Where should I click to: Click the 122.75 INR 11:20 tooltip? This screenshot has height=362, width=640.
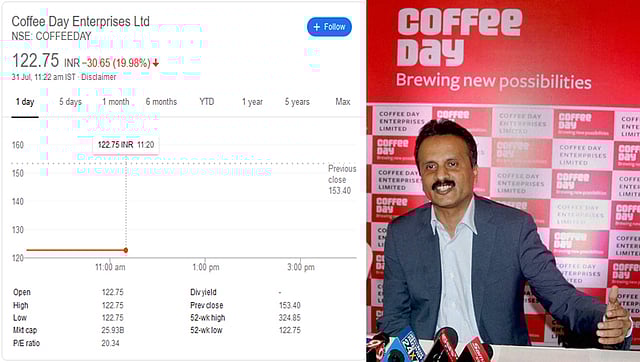coord(126,145)
